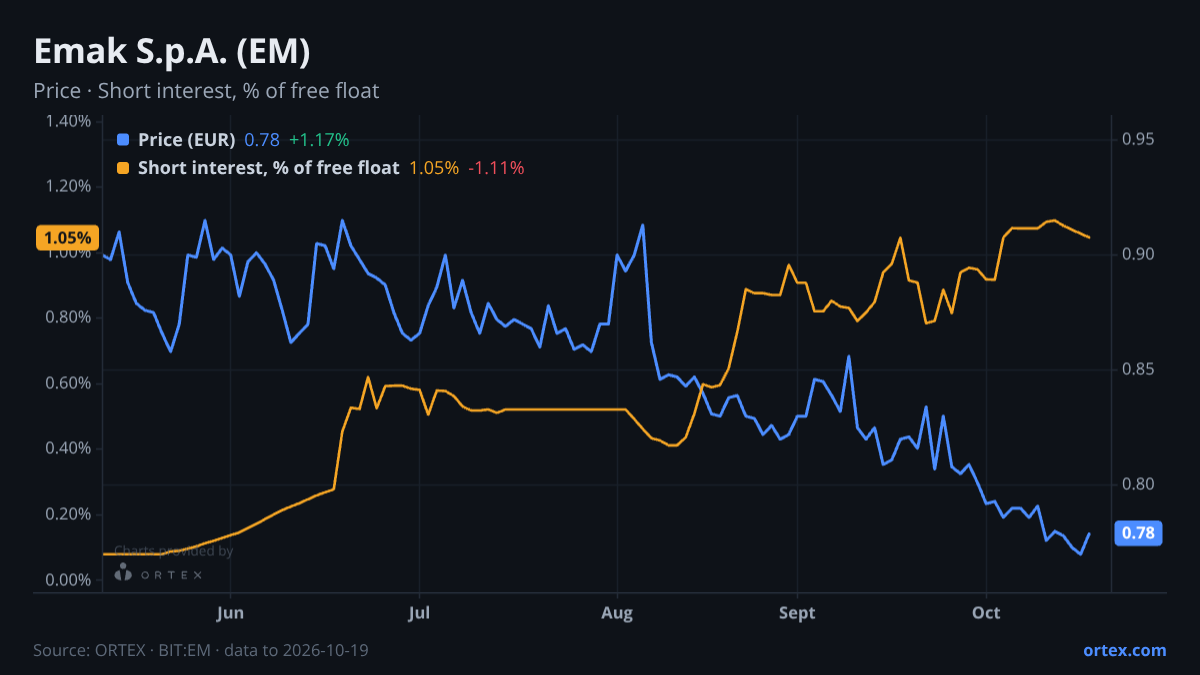Click the 0.95 right axis label

coord(1138,139)
